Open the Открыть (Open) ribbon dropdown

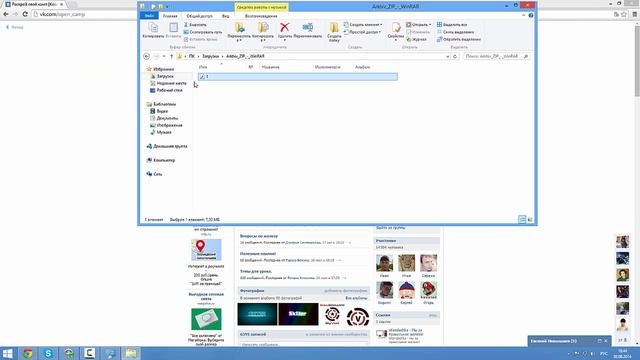click(418, 24)
